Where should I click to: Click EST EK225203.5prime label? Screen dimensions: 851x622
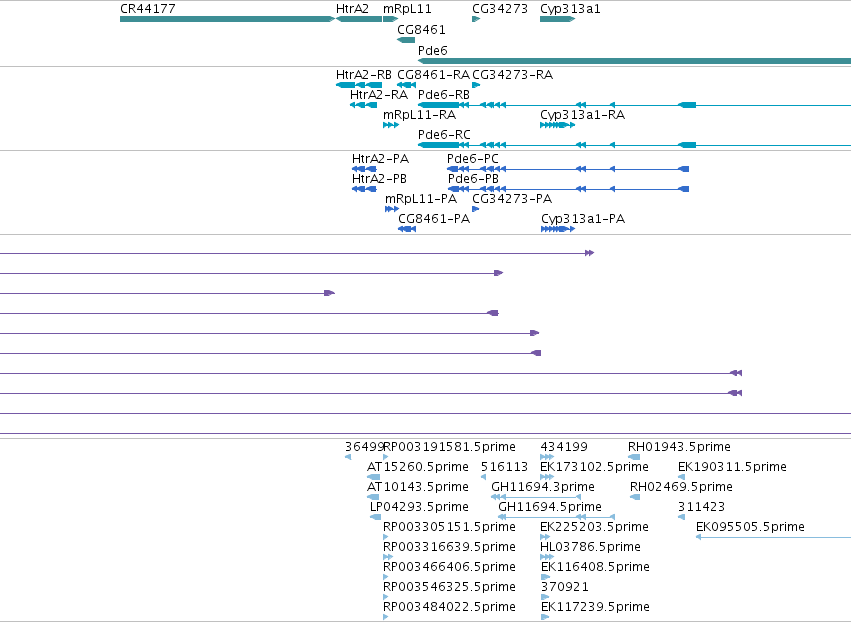point(594,527)
